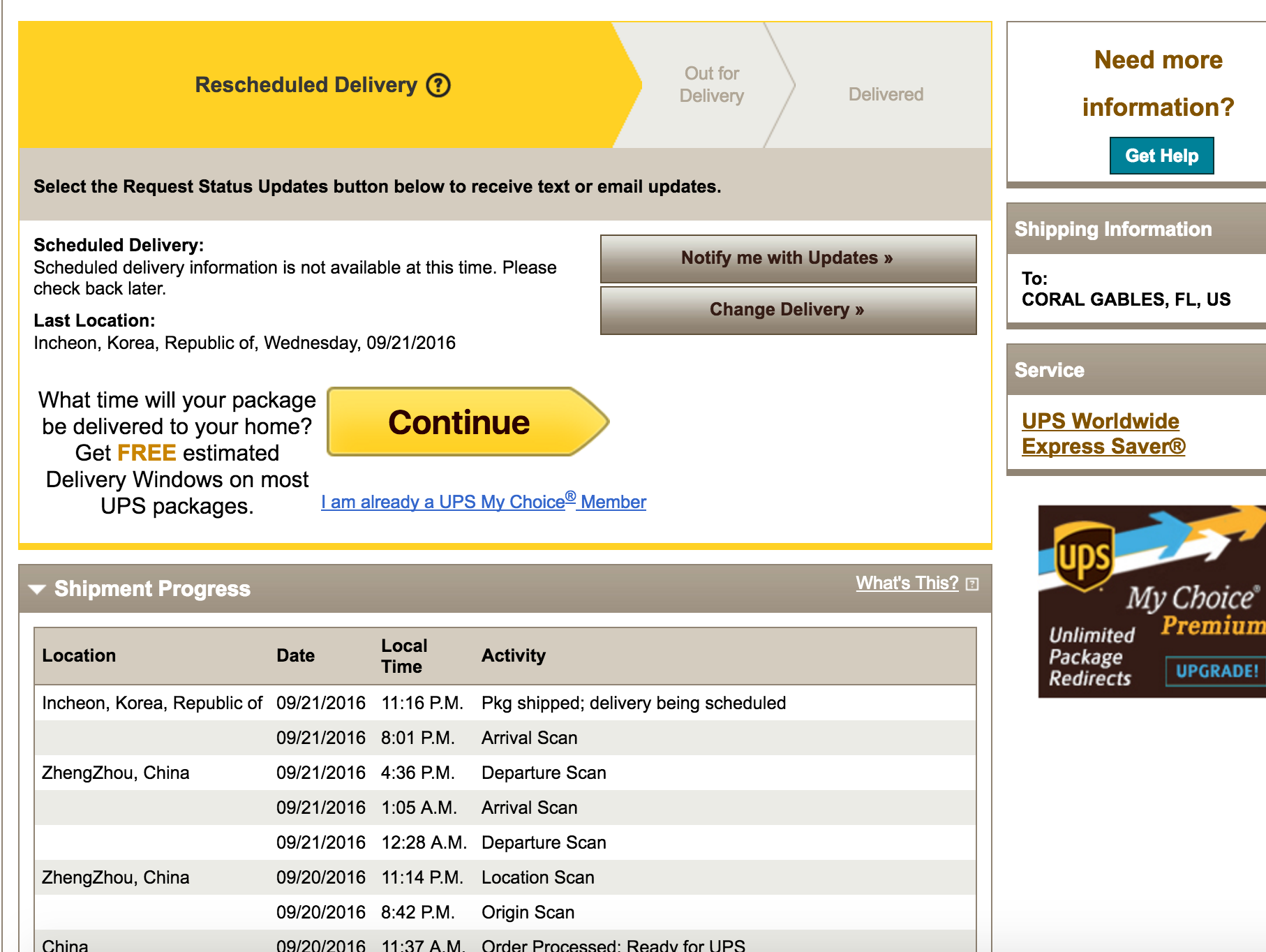Screen dimensions: 1266x952
Task: Click the Scheduled Delivery label
Action: pyautogui.click(x=119, y=245)
